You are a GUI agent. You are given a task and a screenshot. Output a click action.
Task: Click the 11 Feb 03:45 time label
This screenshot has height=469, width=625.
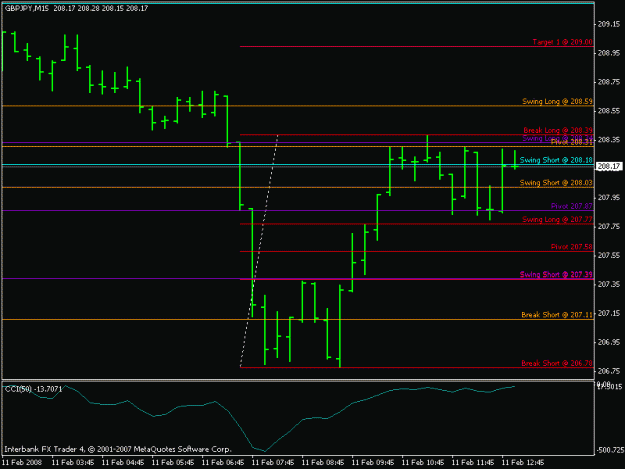click(x=73, y=462)
